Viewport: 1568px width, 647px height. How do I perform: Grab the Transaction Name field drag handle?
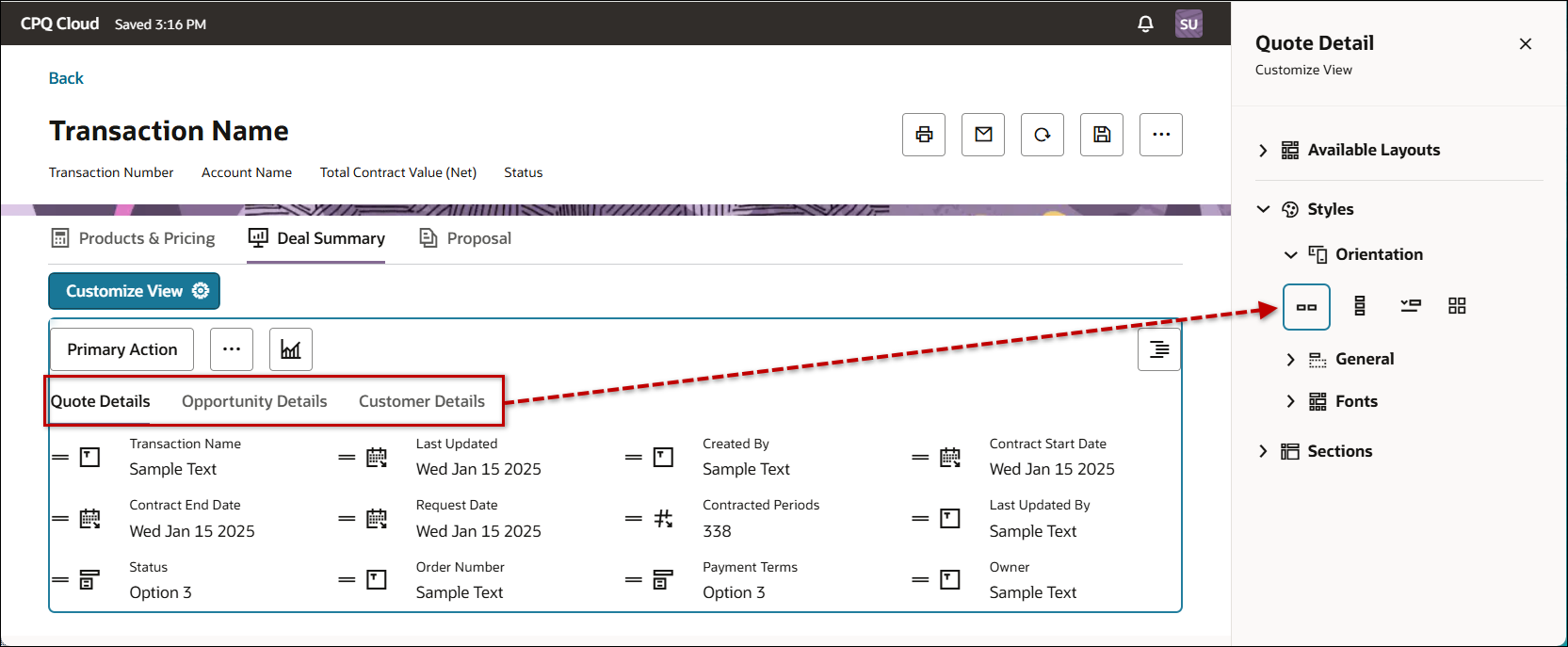(x=60, y=457)
